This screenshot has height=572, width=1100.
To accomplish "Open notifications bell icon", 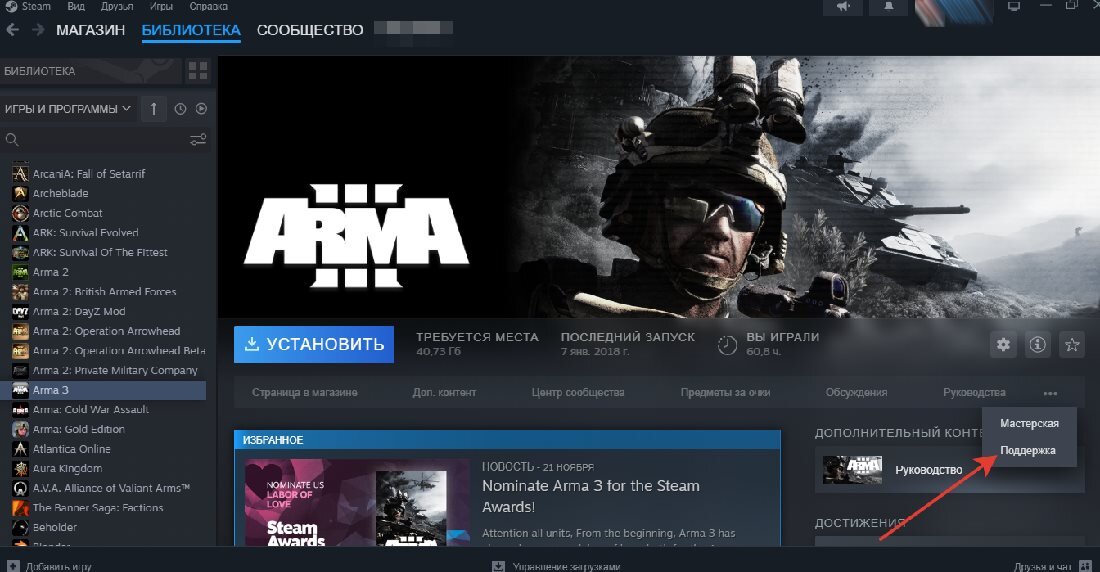I will pyautogui.click(x=888, y=7).
